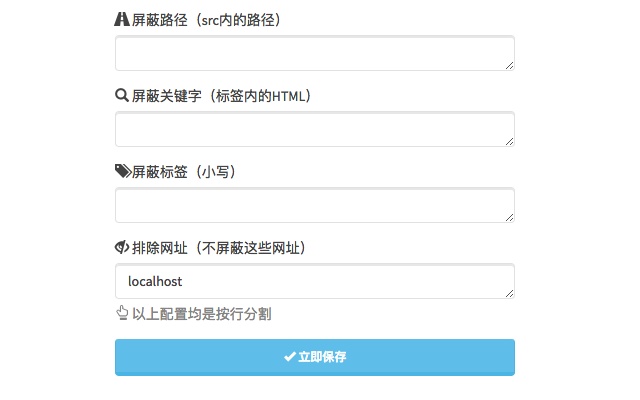This screenshot has width=640, height=400.
Task: Click the pointing hand icon before 以上配置
Action: pyautogui.click(x=123, y=314)
